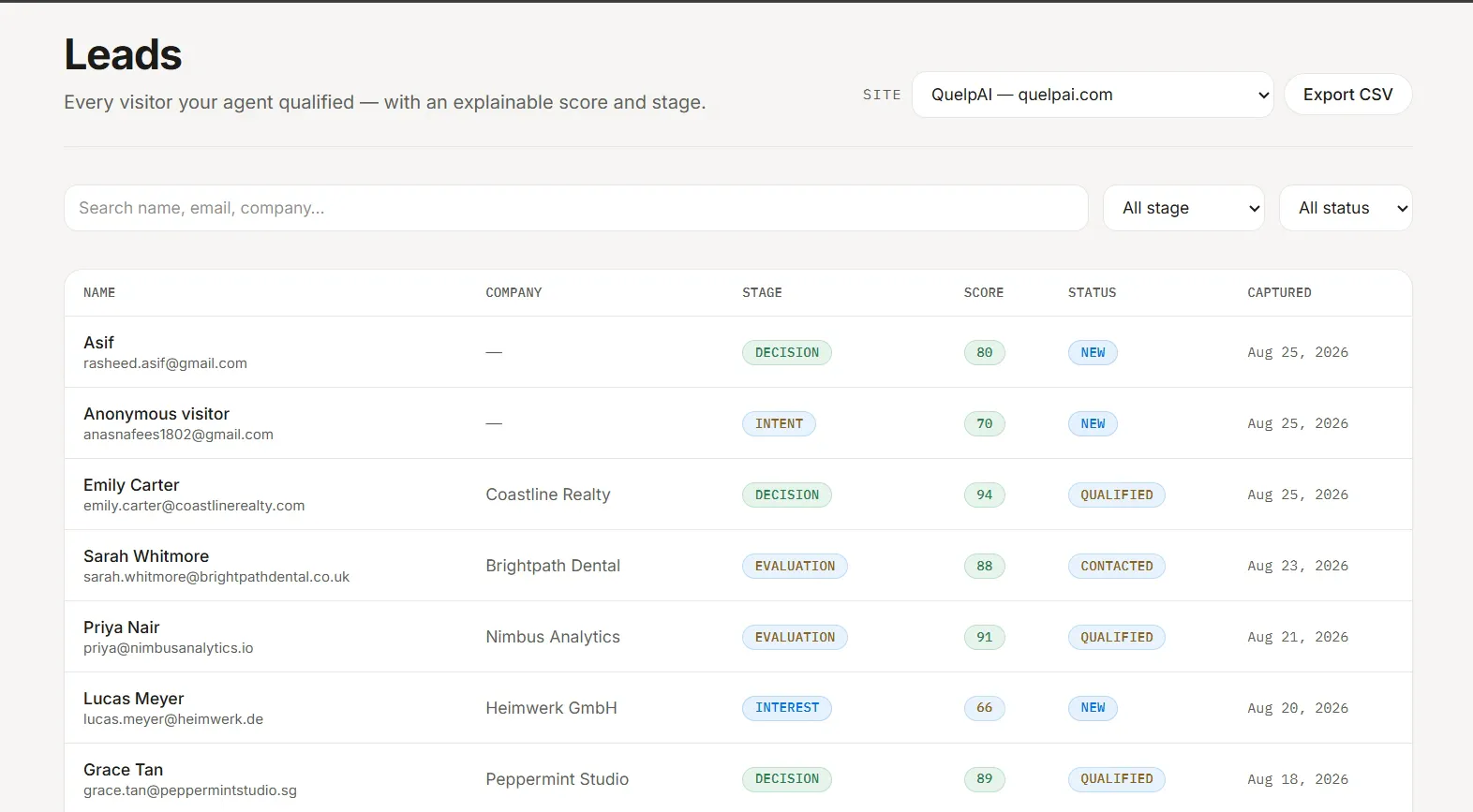Image resolution: width=1473 pixels, height=812 pixels.
Task: Open the Grace Tan lead
Action: click(124, 770)
